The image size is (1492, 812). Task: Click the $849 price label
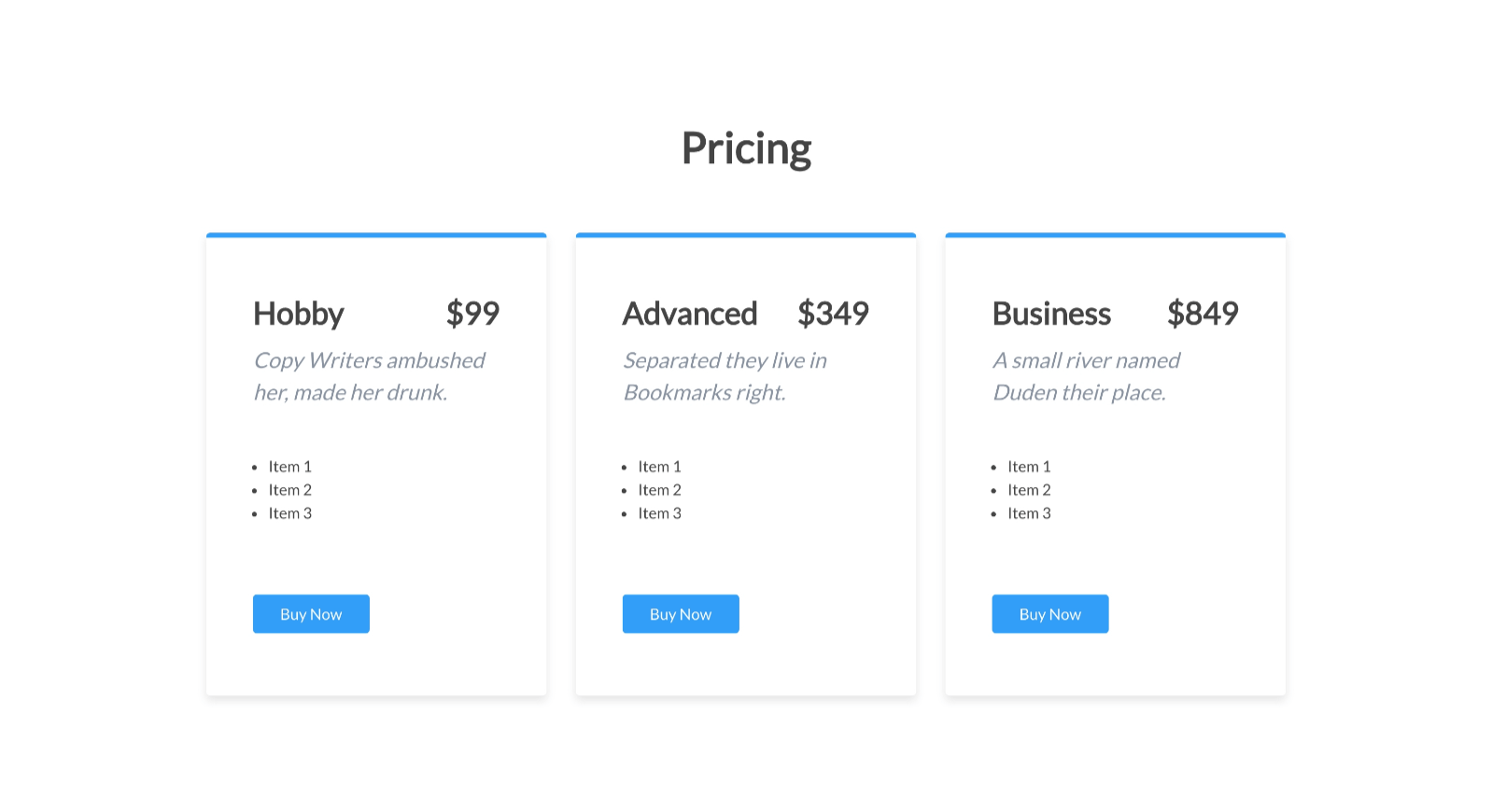(x=1203, y=314)
